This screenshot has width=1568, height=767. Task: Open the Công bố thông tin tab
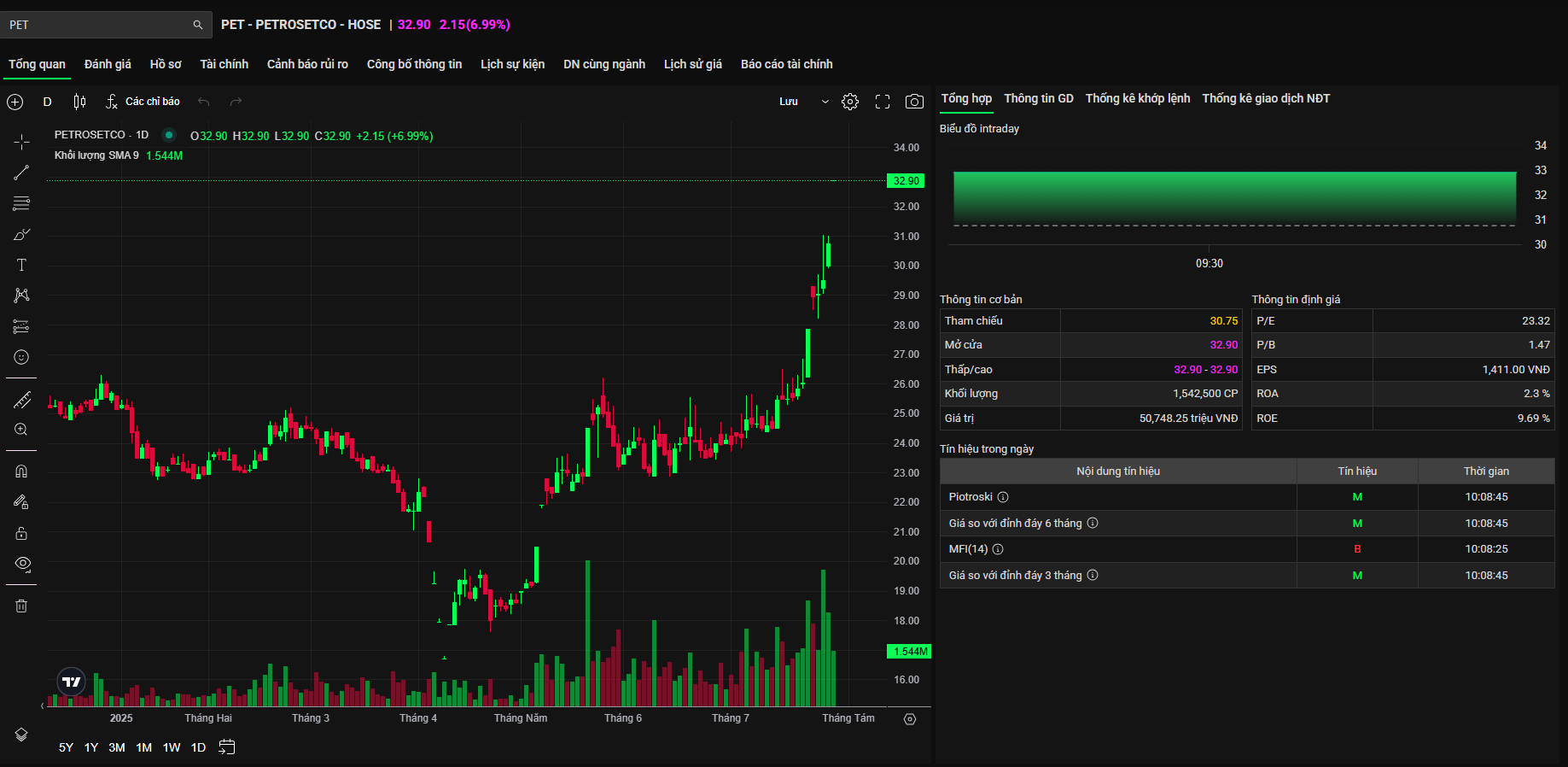414,64
